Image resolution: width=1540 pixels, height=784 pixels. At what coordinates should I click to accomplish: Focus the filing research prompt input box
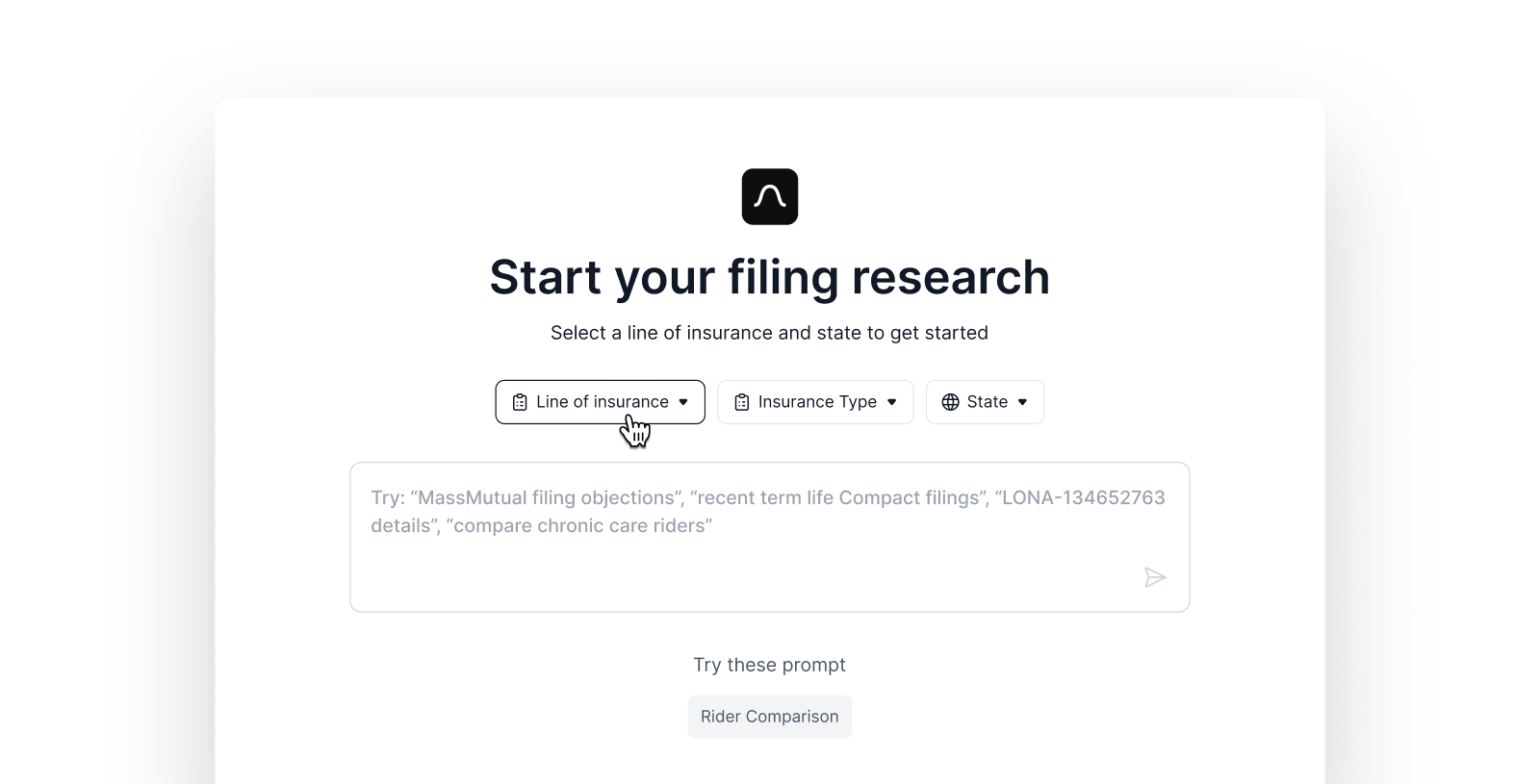point(769,568)
